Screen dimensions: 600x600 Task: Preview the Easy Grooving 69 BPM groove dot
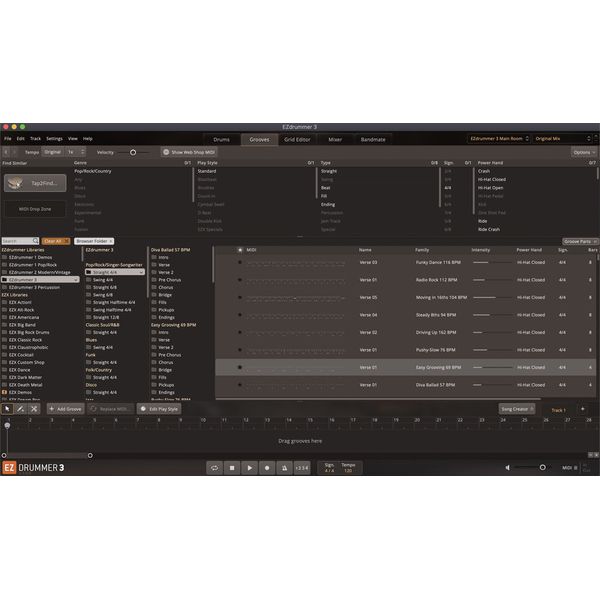click(x=240, y=367)
